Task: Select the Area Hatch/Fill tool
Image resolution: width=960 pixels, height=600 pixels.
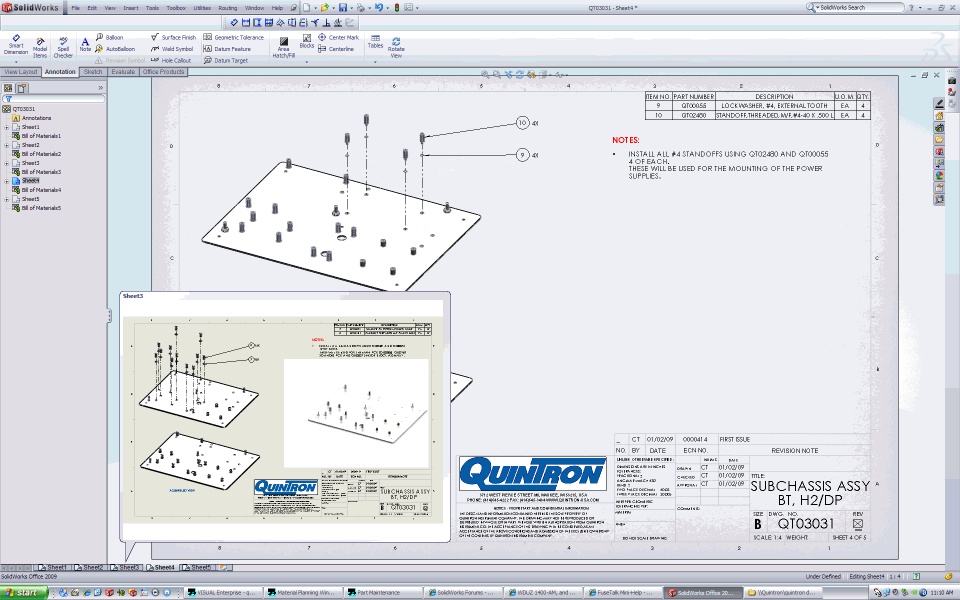Action: point(283,48)
